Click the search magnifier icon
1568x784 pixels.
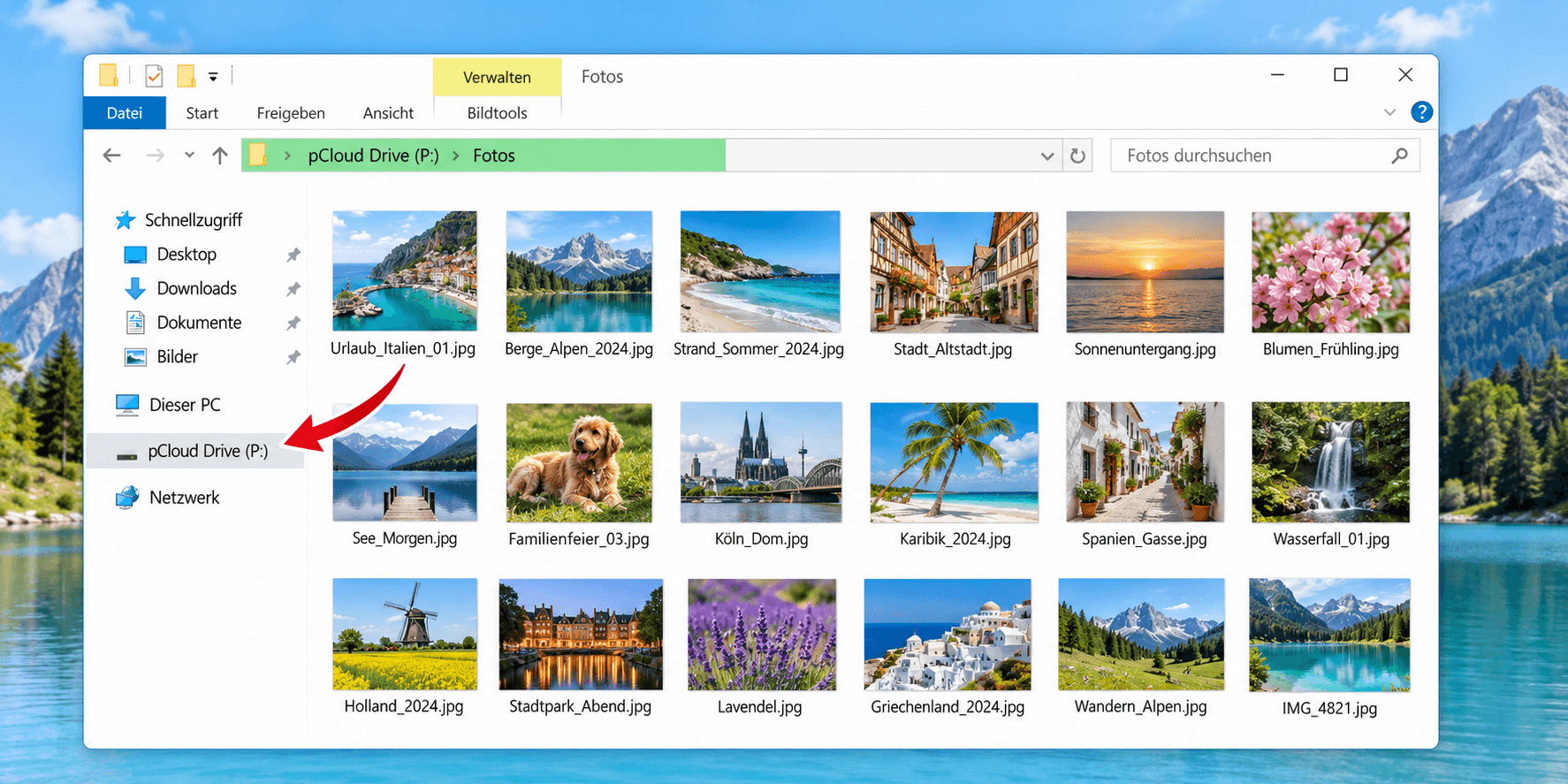click(x=1399, y=156)
